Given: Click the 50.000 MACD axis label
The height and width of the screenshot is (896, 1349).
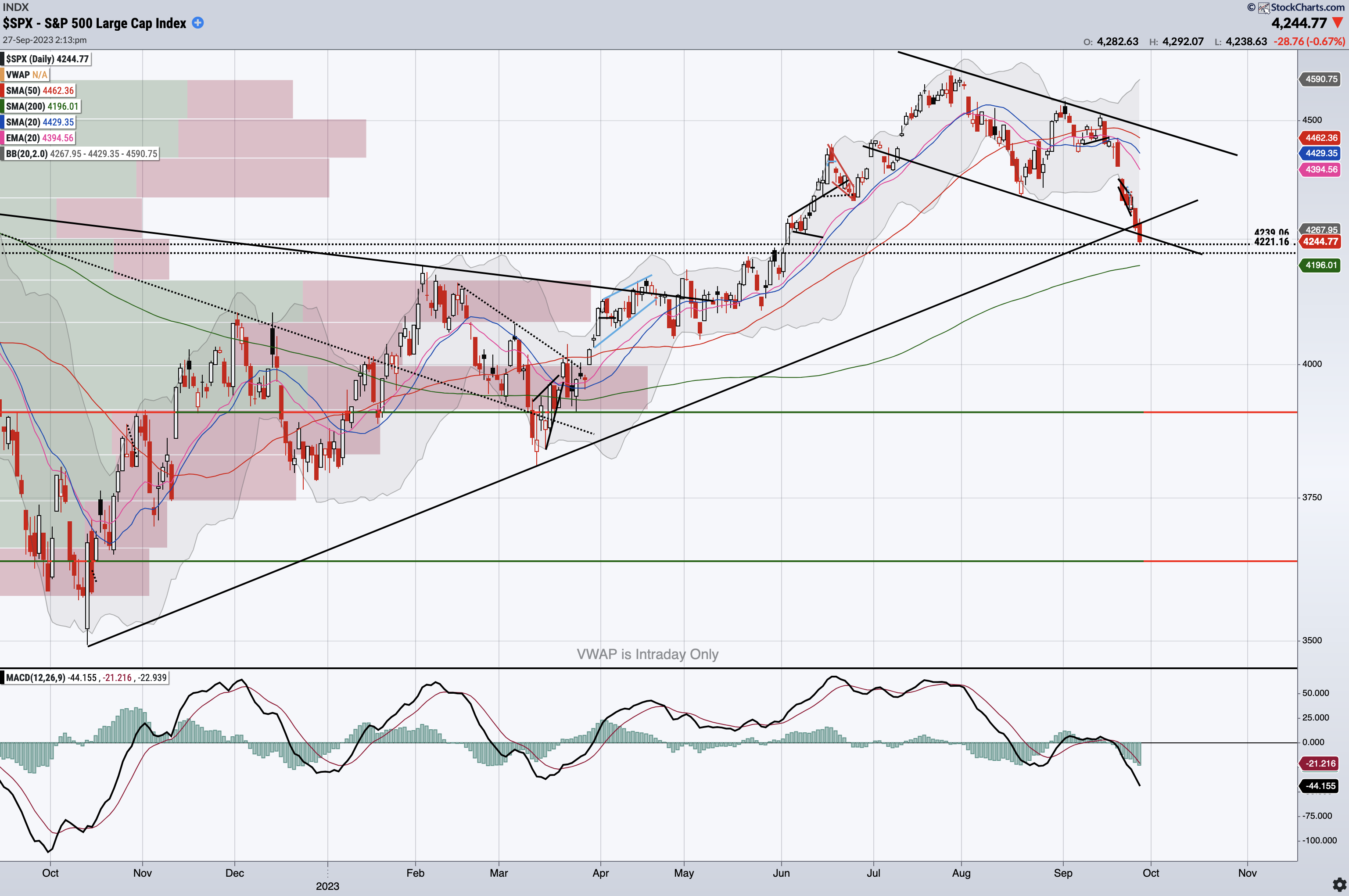Looking at the screenshot, I should pyautogui.click(x=1315, y=693).
